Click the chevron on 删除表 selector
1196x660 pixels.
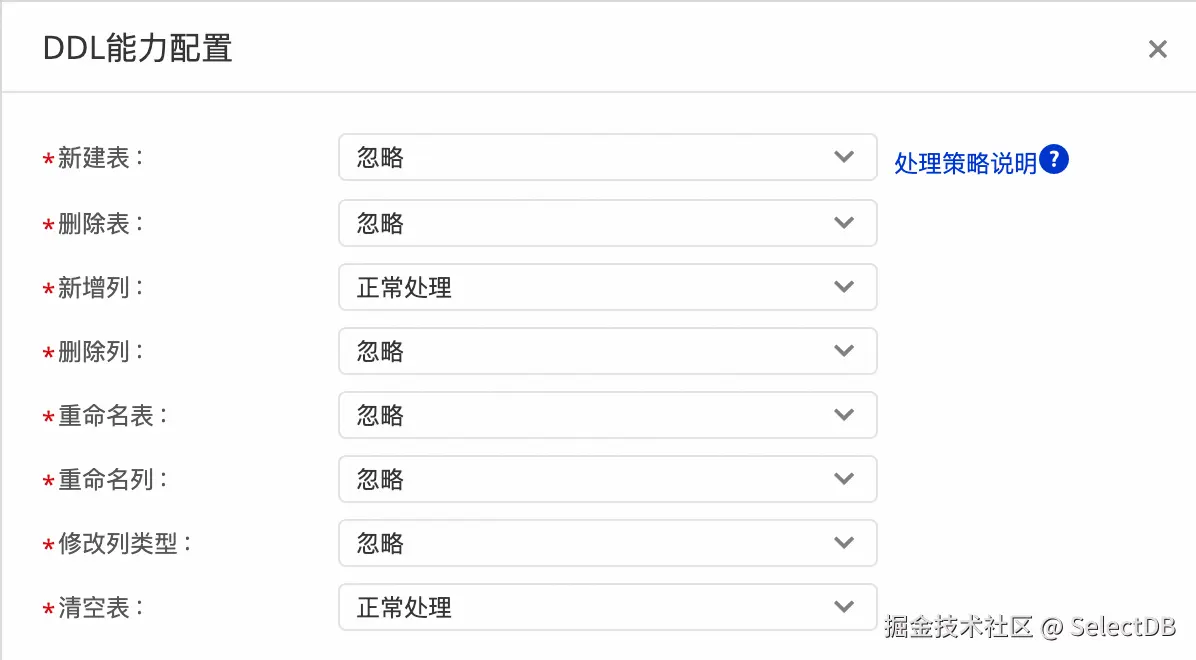844,223
